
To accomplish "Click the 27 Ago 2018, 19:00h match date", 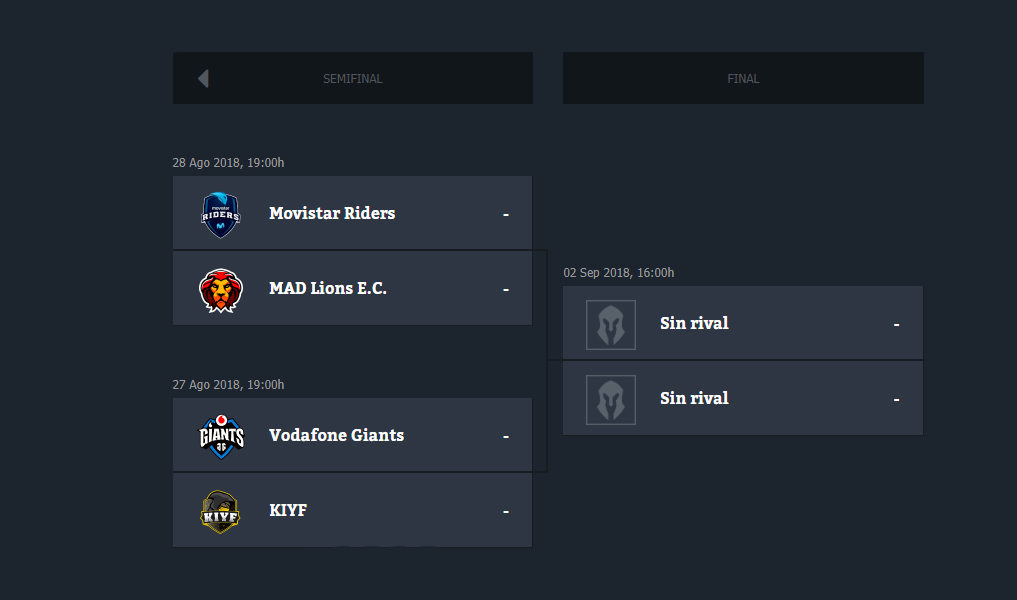I will (229, 385).
